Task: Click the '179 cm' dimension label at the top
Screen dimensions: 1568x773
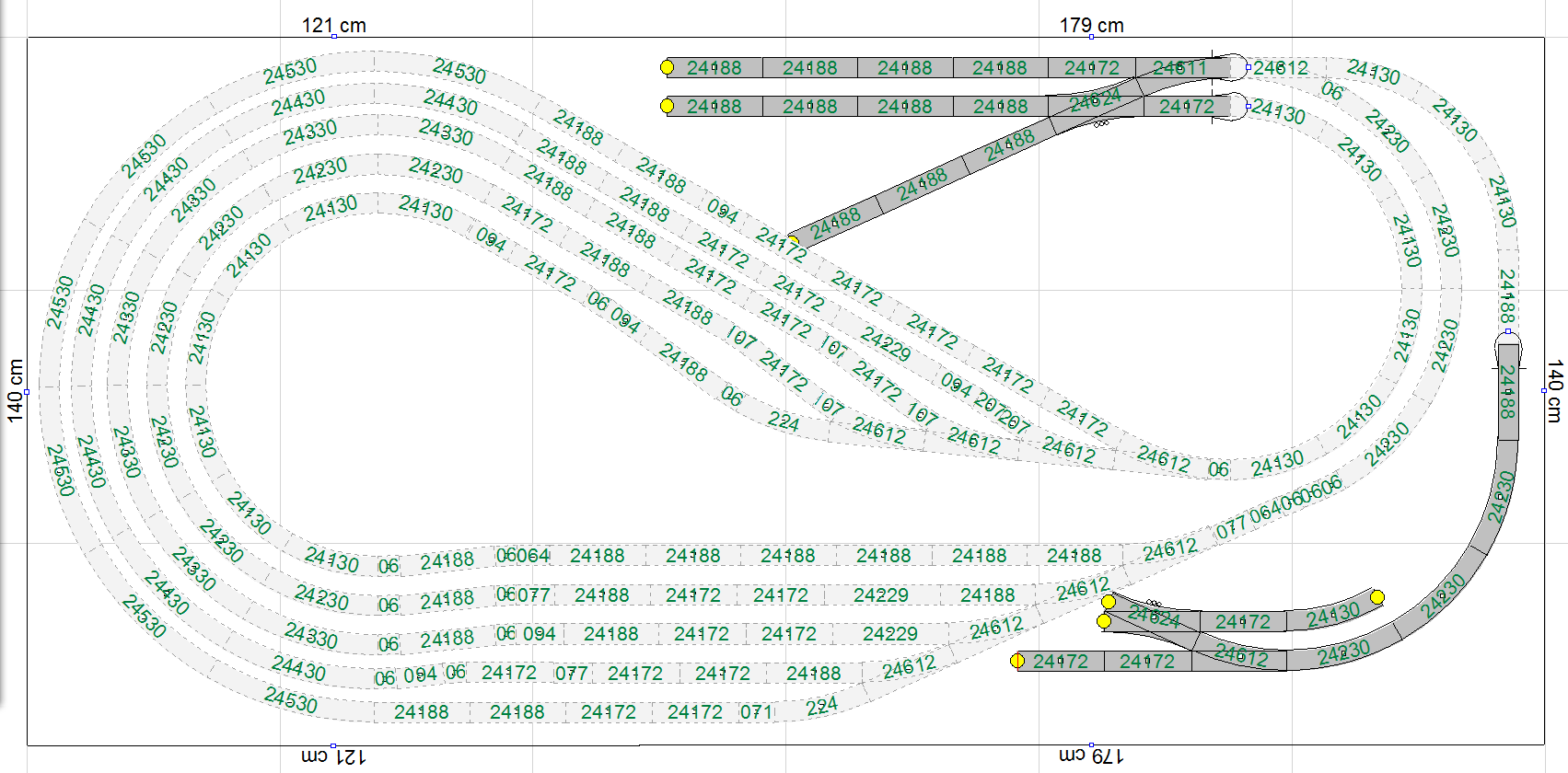Action: 1092,26
